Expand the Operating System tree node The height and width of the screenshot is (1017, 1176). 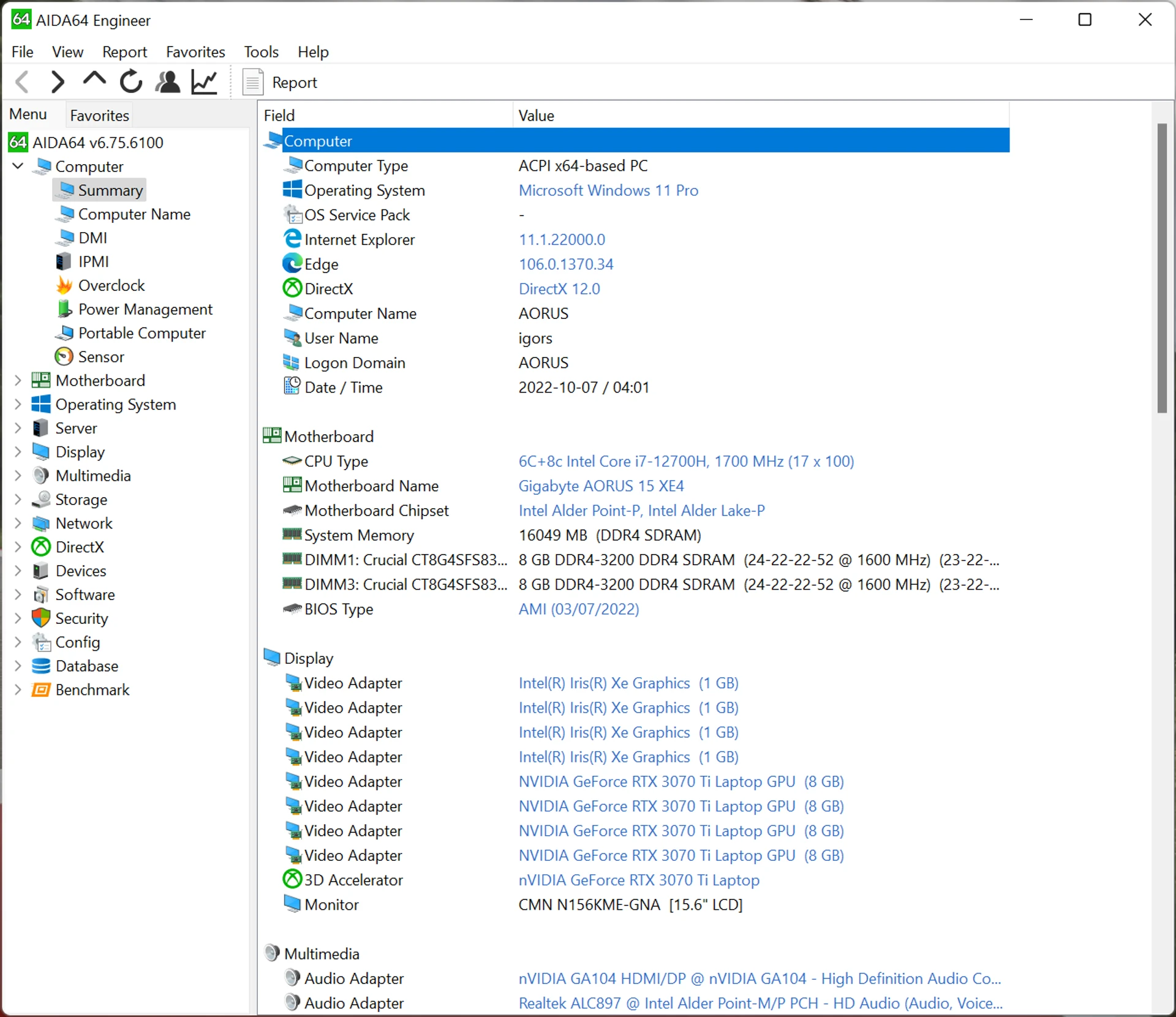coord(18,404)
